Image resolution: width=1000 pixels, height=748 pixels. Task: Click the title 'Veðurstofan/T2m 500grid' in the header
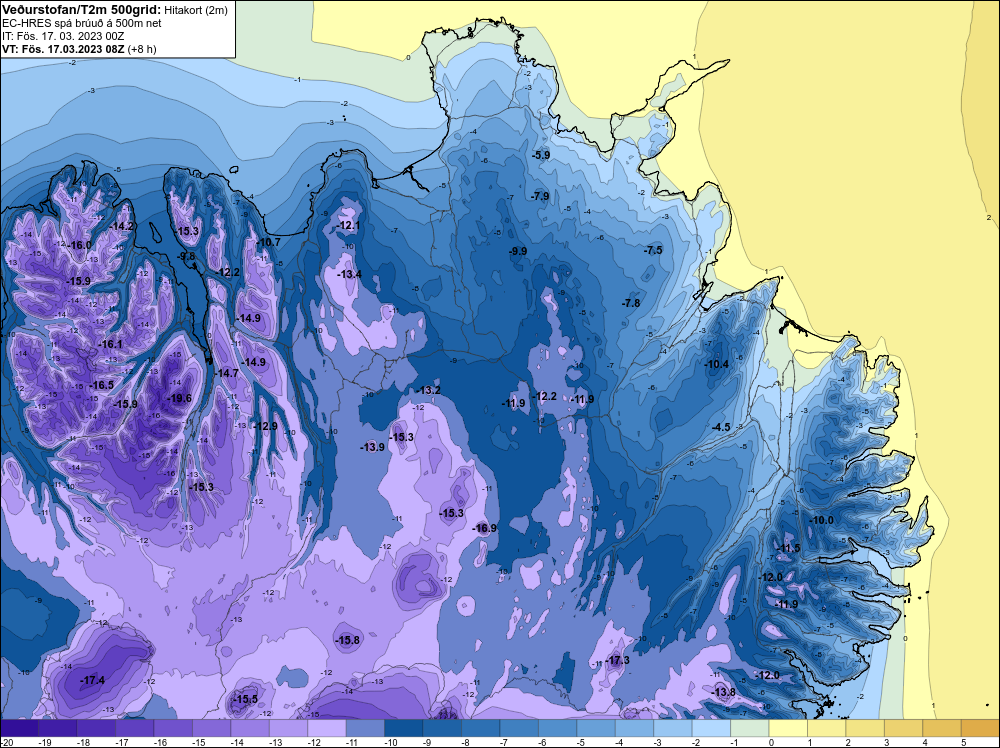pos(80,9)
